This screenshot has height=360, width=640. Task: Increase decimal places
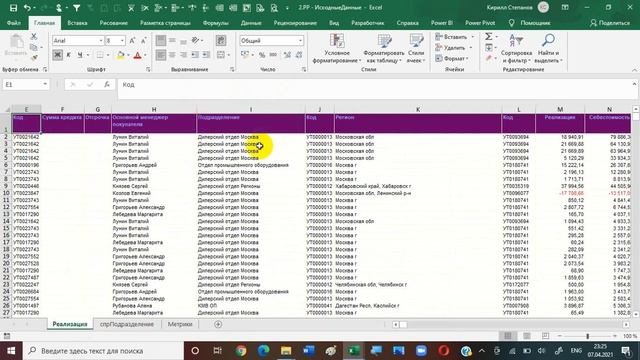coord(287,55)
